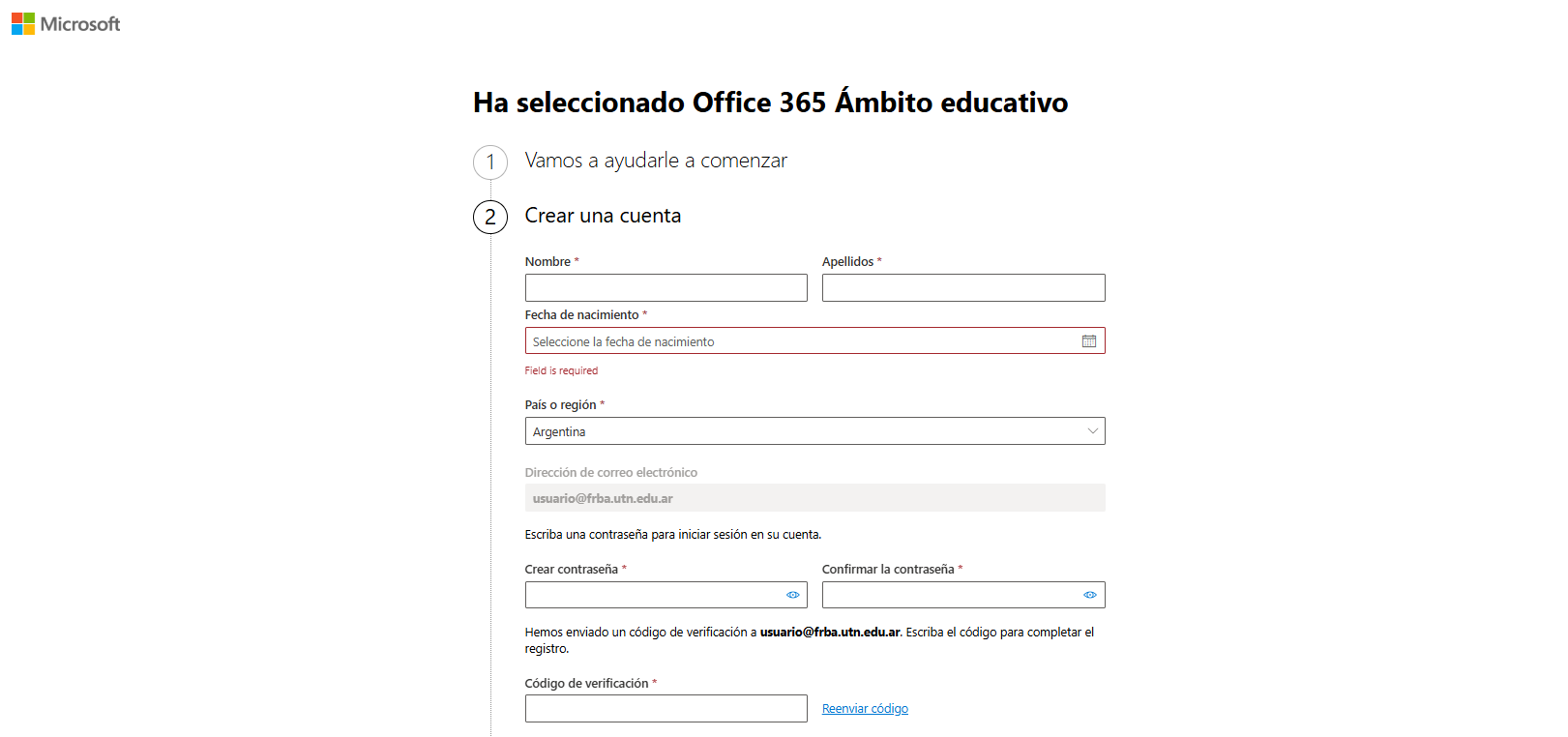This screenshot has height=737, width=1568.
Task: Focus the Código de verificación input
Action: (x=666, y=709)
